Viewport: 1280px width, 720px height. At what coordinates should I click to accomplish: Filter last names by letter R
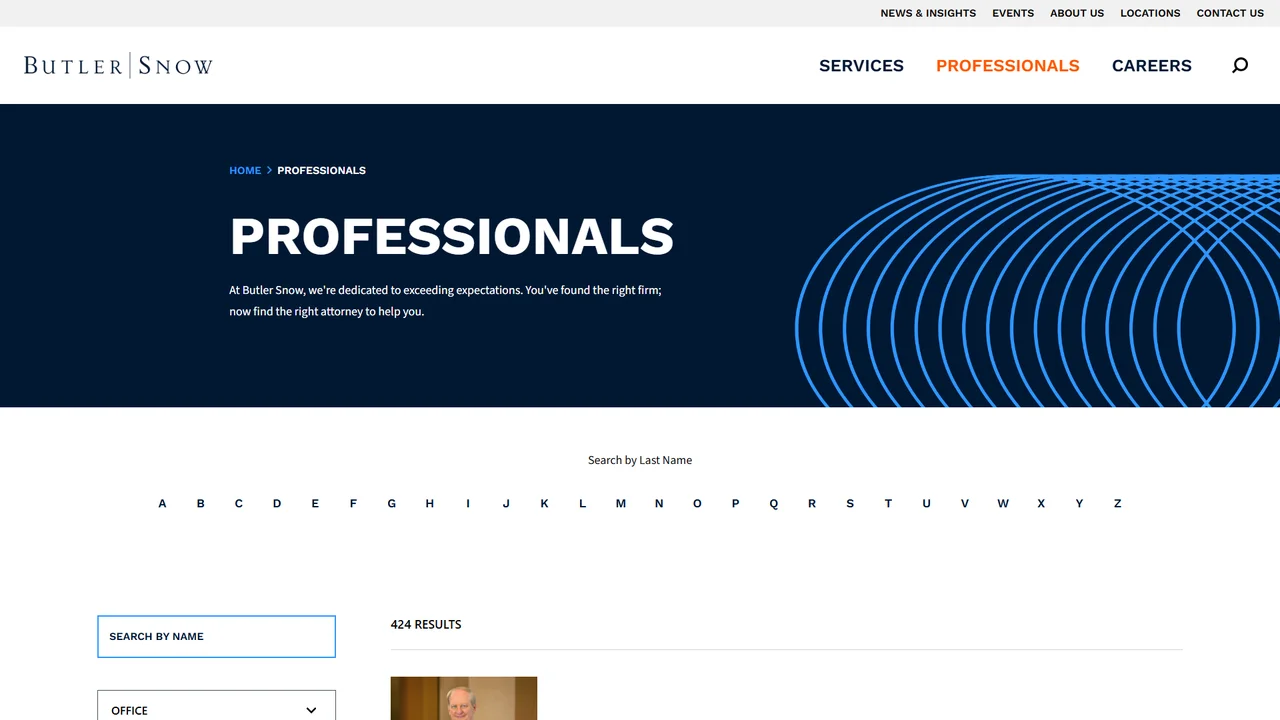tap(812, 503)
